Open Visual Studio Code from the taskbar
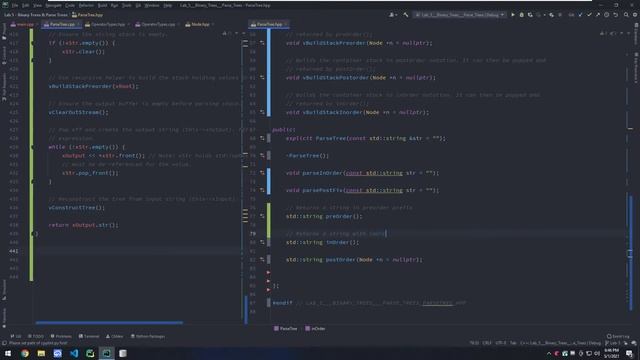The height and width of the screenshot is (360, 640). click(74, 353)
